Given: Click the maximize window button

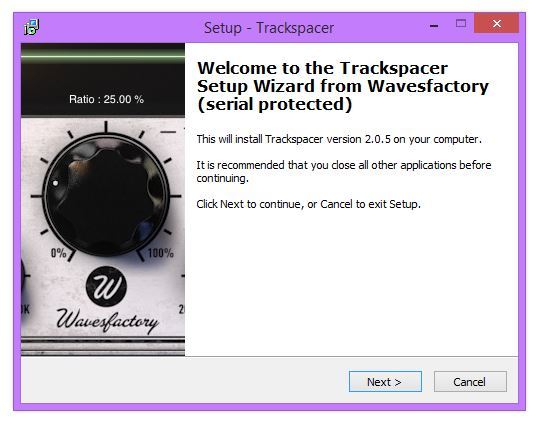Looking at the screenshot, I should [460, 23].
